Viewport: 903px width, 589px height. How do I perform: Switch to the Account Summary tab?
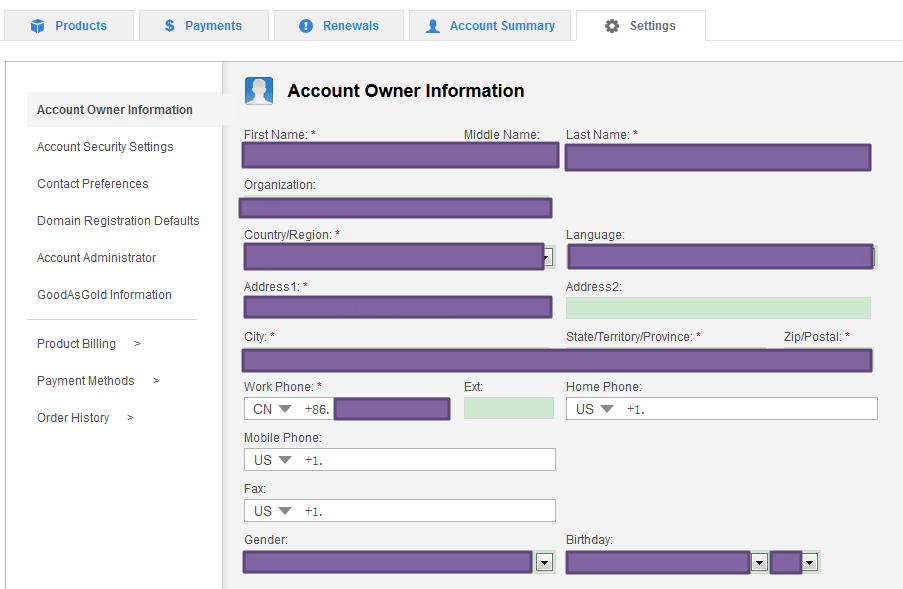point(490,26)
